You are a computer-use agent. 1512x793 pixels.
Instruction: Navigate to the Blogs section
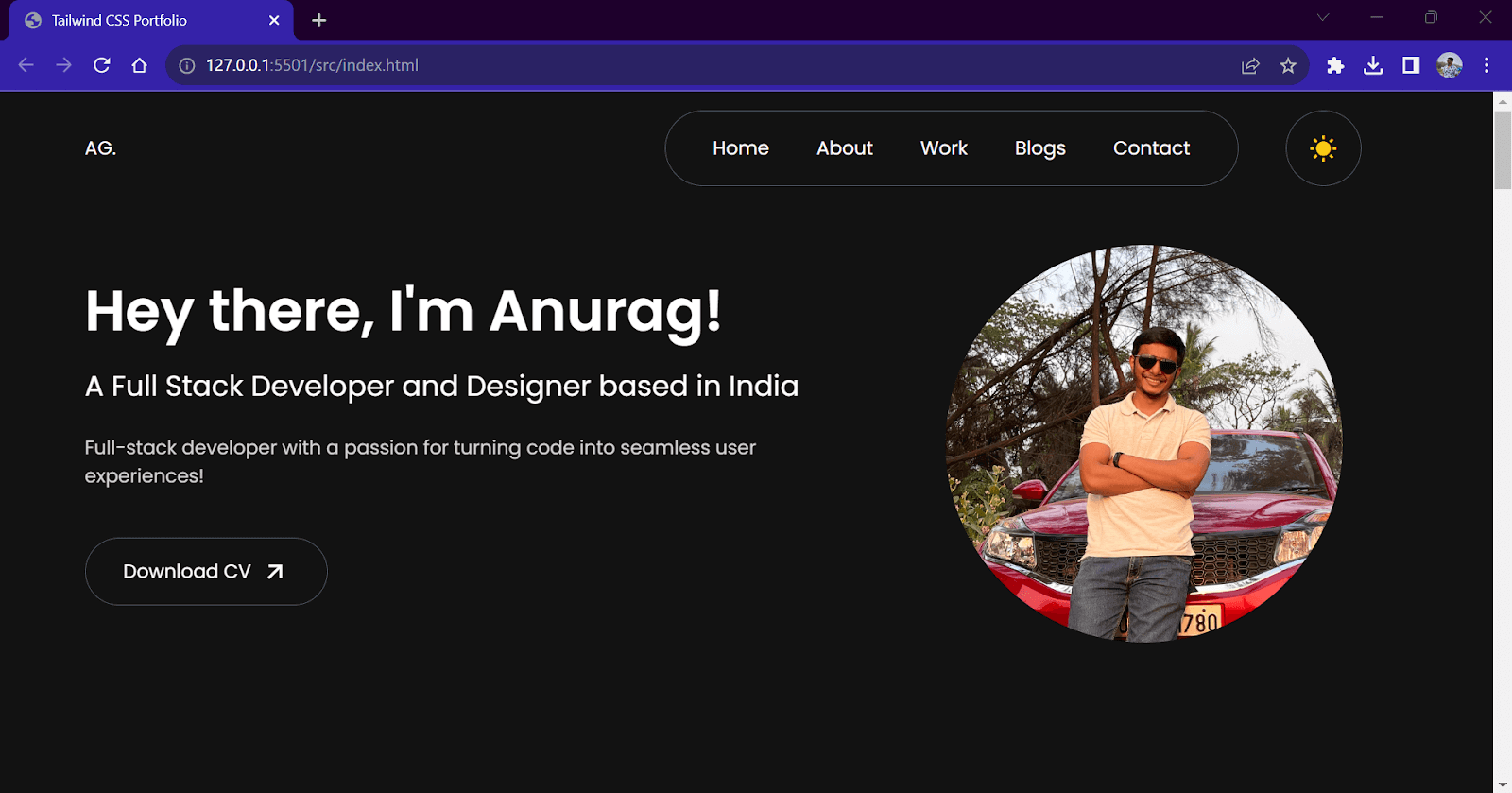pyautogui.click(x=1039, y=148)
